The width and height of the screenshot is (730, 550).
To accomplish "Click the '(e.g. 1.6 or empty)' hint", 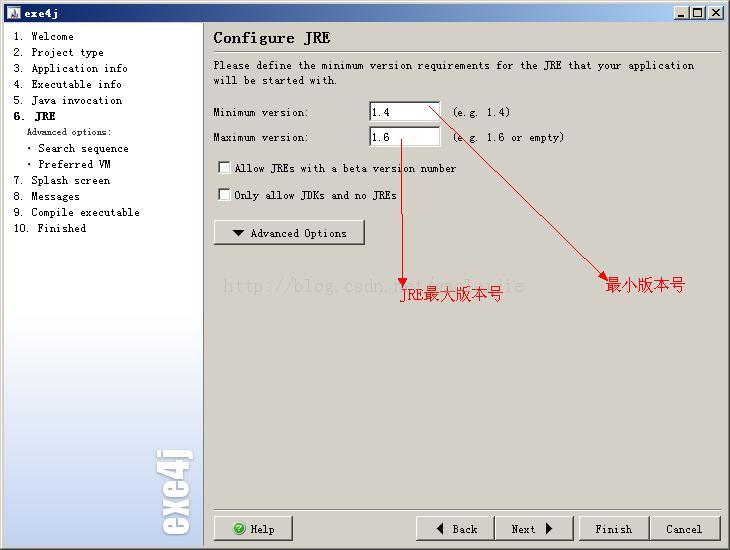I will (508, 137).
